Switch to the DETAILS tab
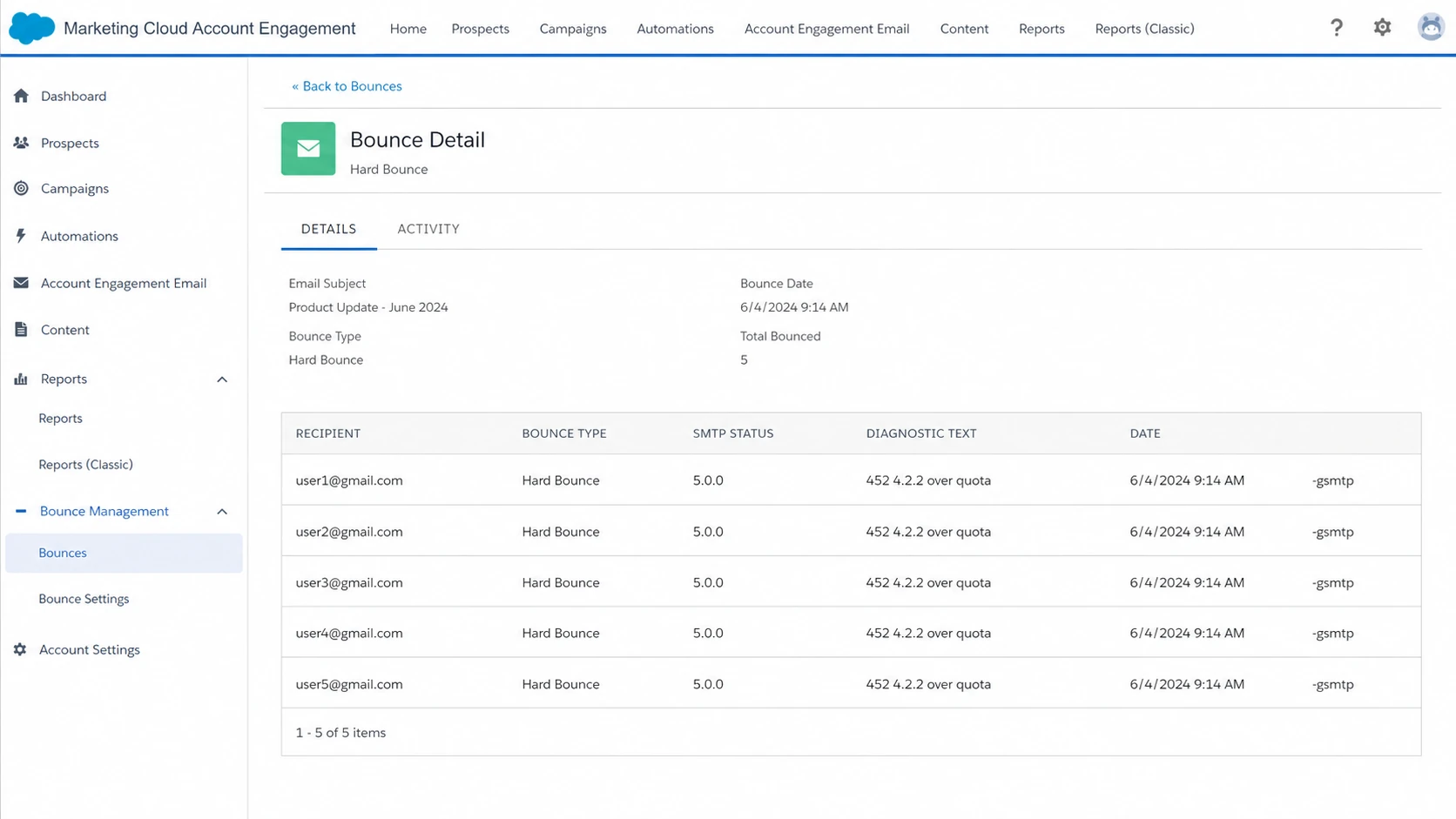Viewport: 1456px width, 819px height. pos(328,229)
